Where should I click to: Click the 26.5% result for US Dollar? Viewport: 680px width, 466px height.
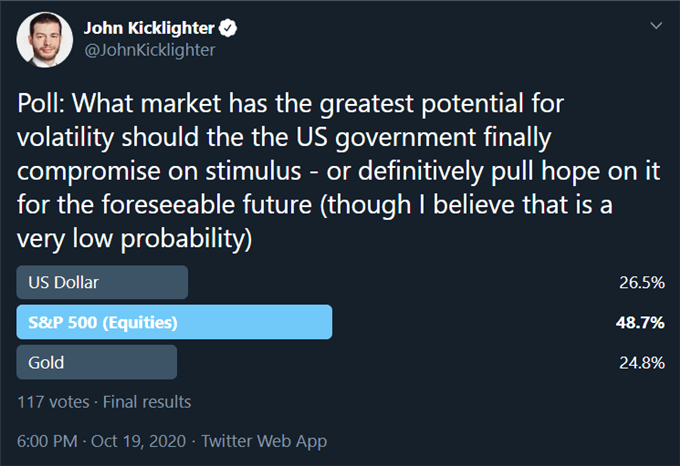(642, 283)
